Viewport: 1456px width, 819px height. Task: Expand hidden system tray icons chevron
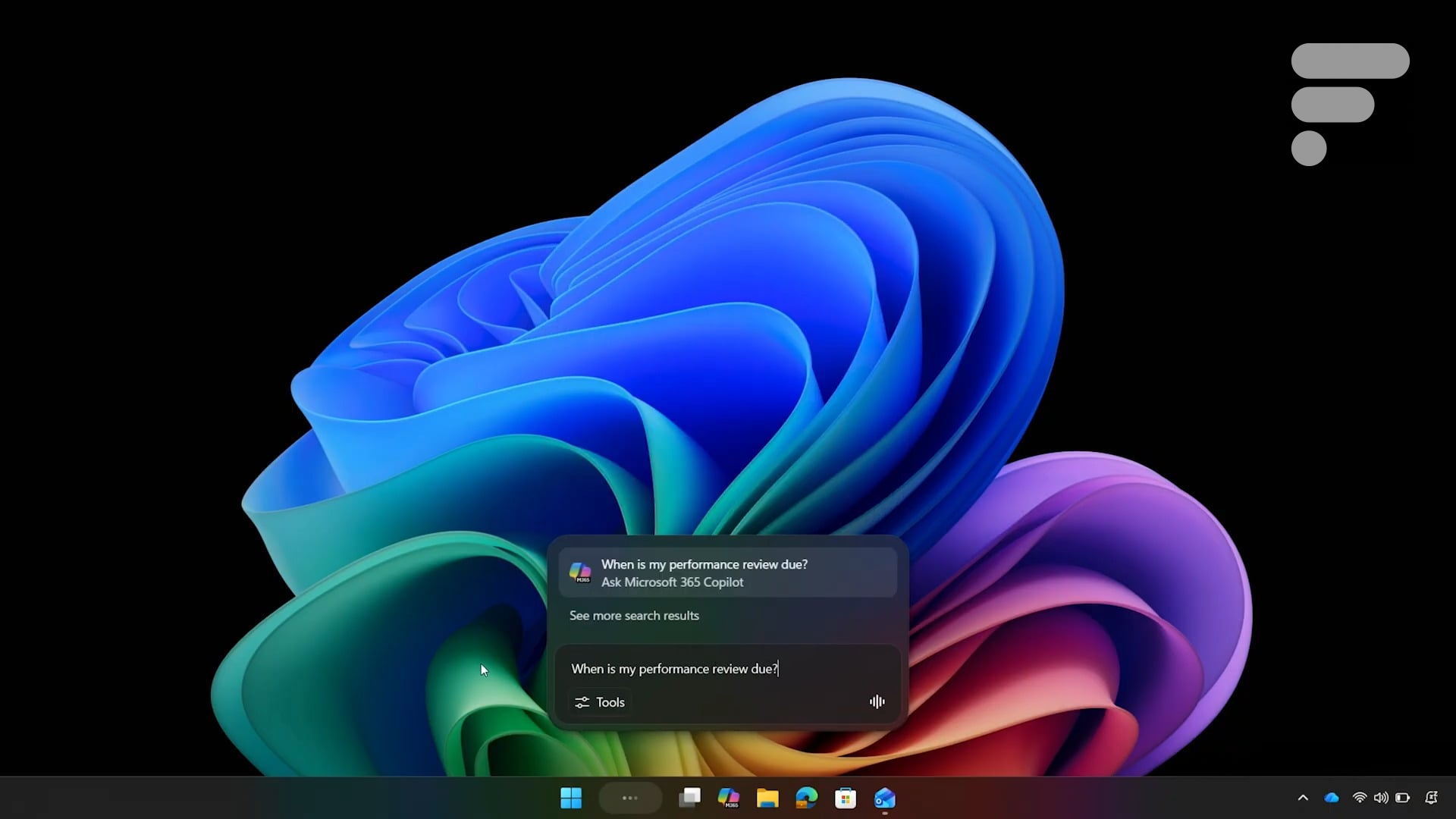click(1303, 798)
